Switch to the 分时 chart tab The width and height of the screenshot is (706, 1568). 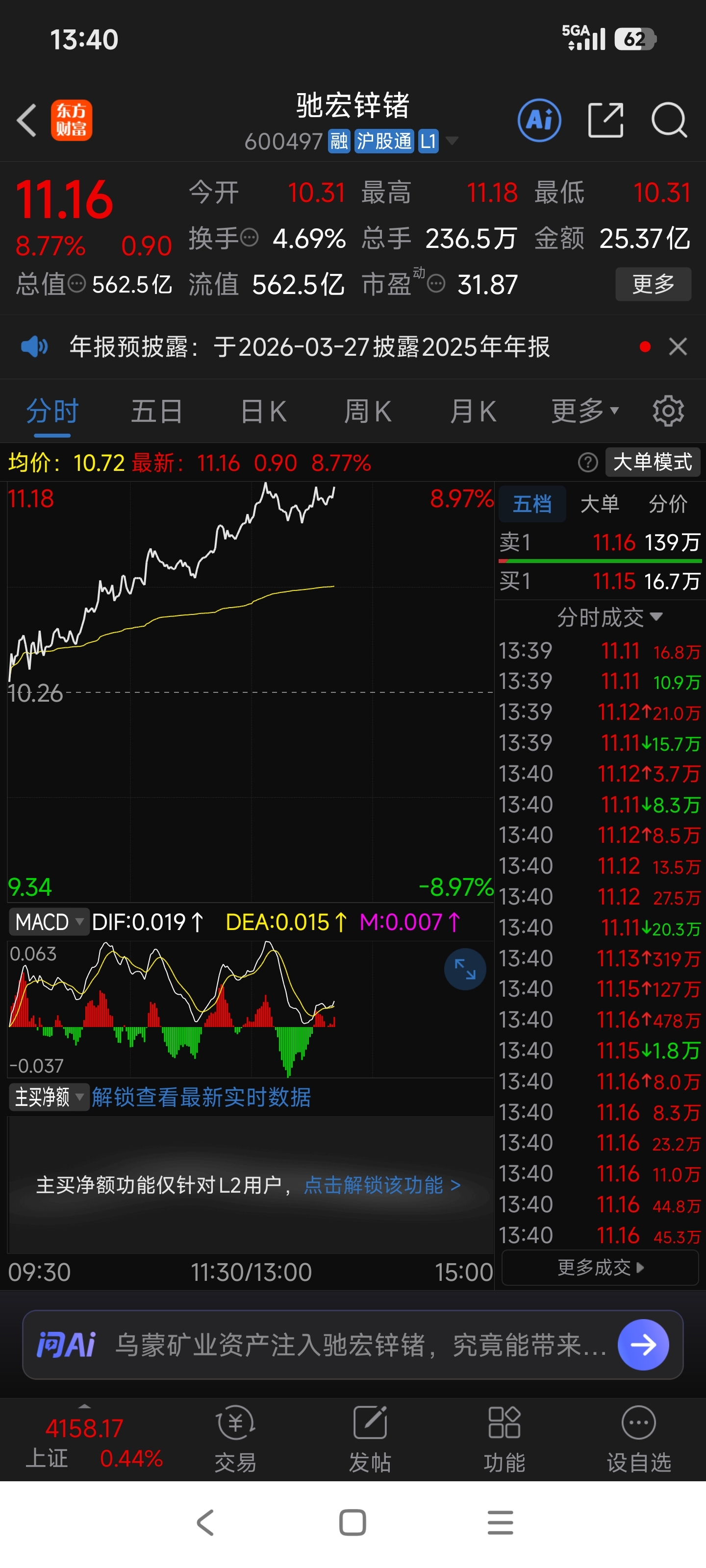pos(52,412)
